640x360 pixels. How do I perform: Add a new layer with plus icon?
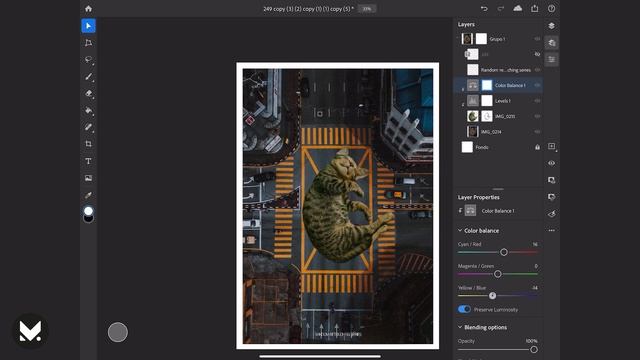[551, 146]
